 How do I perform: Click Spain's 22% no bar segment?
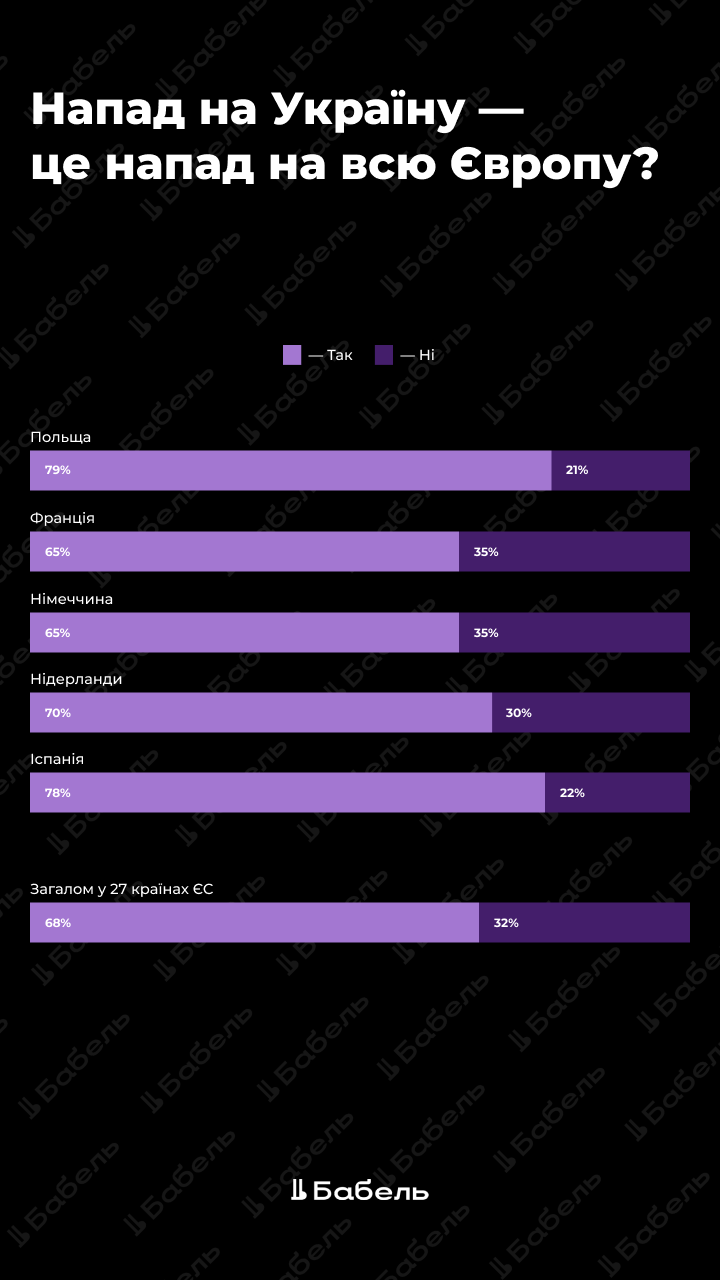click(617, 792)
